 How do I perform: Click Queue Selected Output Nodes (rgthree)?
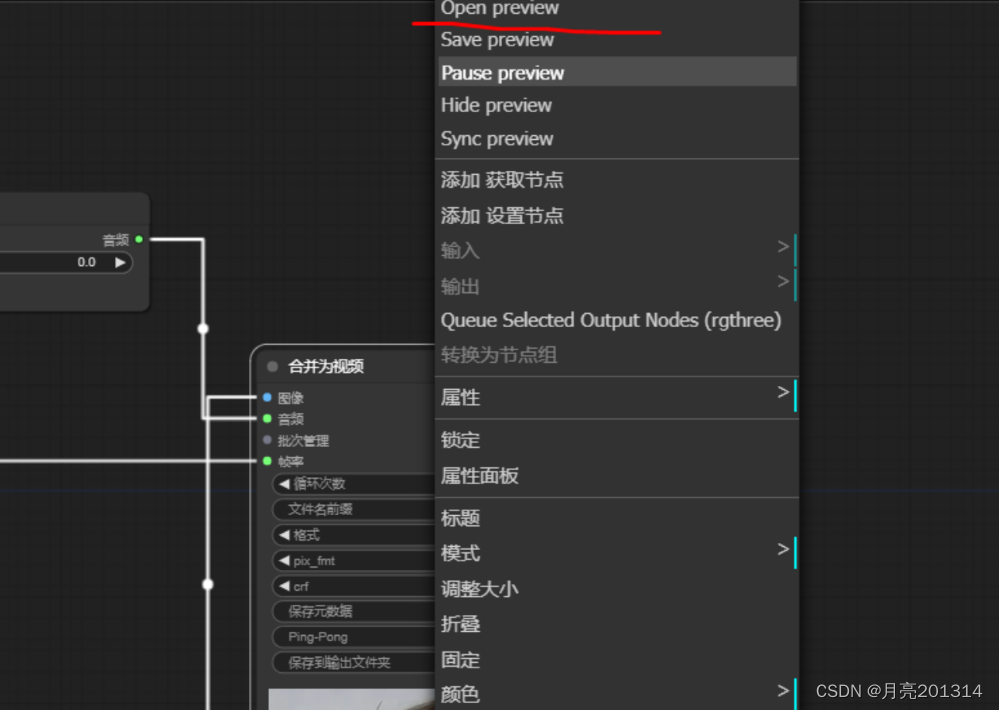click(614, 320)
